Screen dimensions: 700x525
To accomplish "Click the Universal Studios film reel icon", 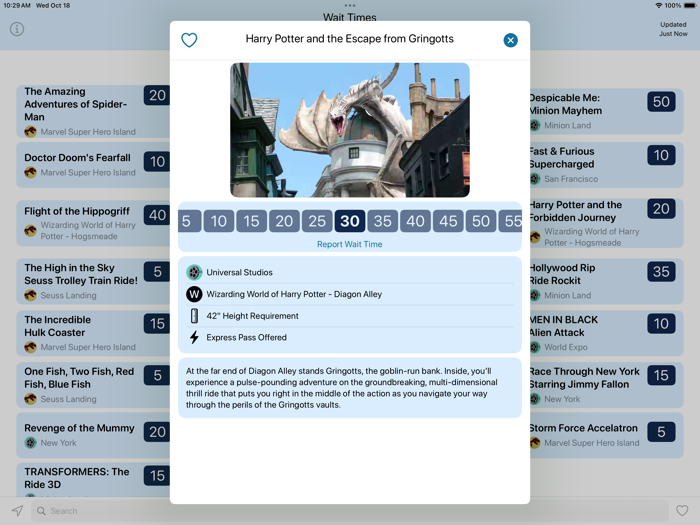I will point(194,272).
